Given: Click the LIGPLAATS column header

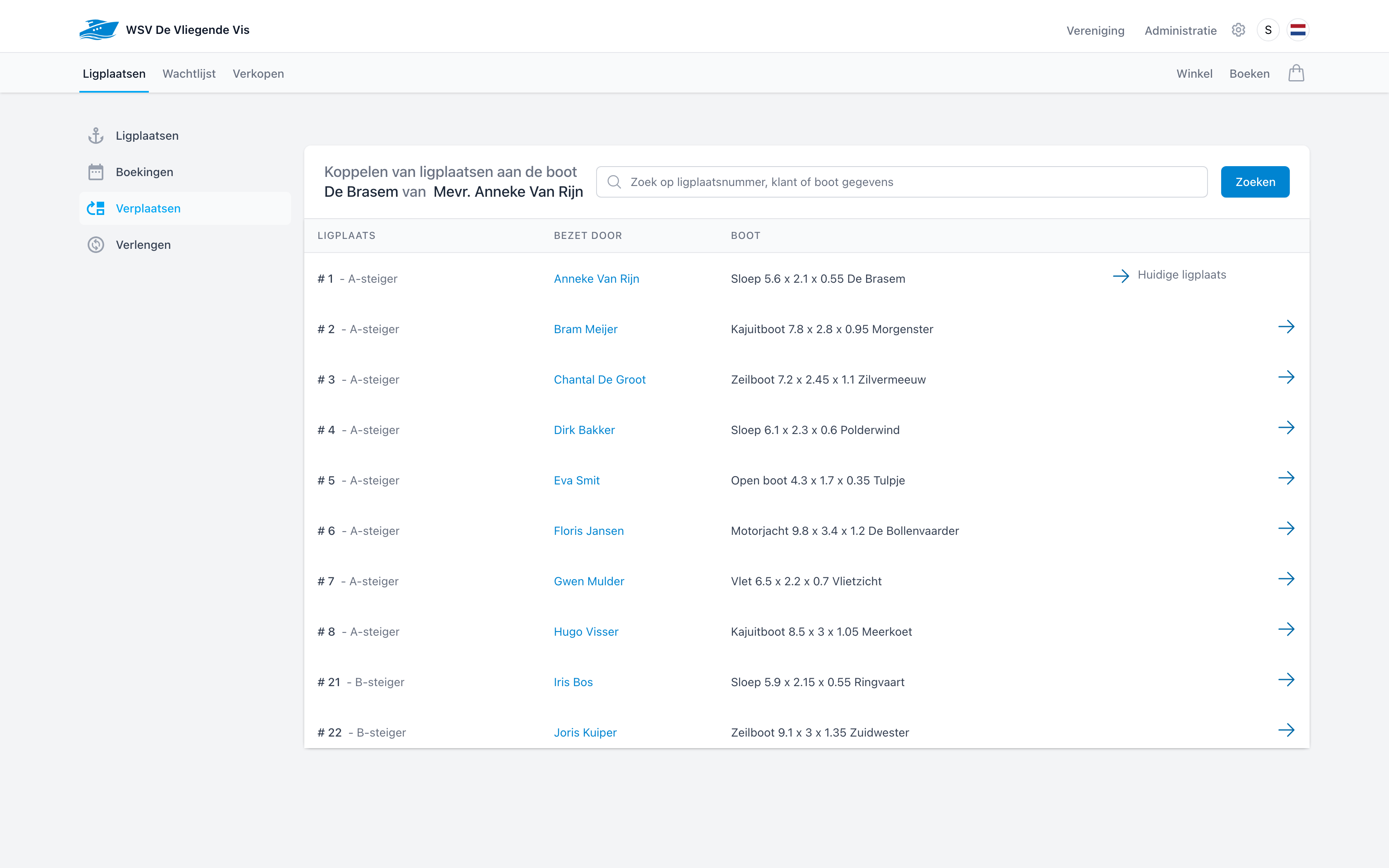Looking at the screenshot, I should [x=346, y=235].
